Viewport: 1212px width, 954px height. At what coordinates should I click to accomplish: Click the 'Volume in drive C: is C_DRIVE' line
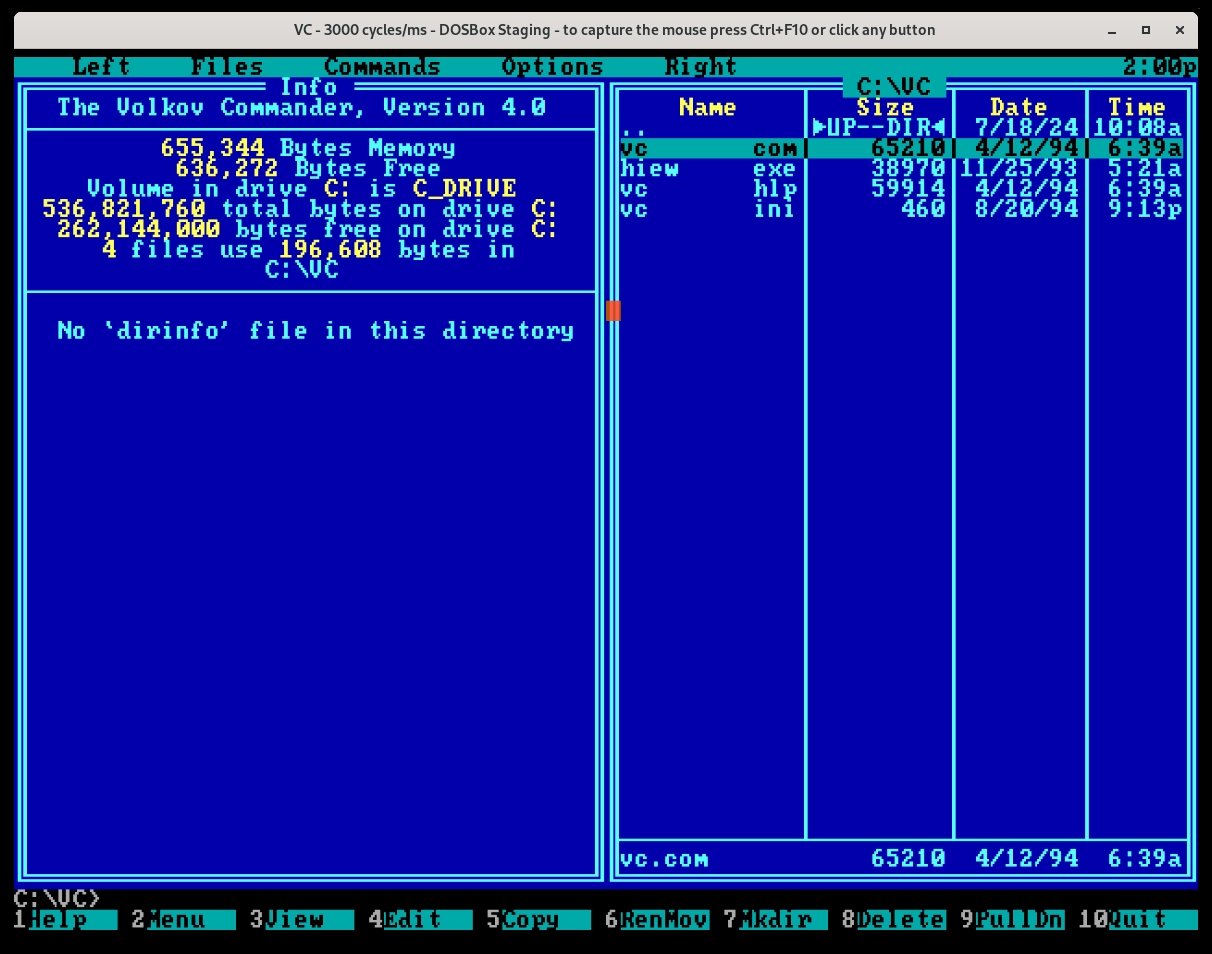(x=301, y=188)
